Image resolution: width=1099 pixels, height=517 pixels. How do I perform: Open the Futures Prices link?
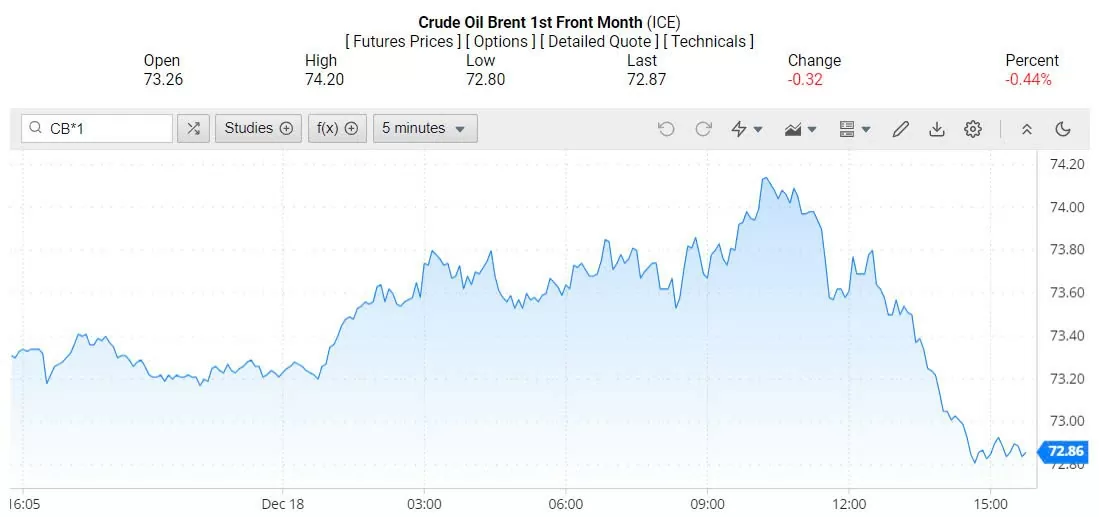click(x=403, y=41)
